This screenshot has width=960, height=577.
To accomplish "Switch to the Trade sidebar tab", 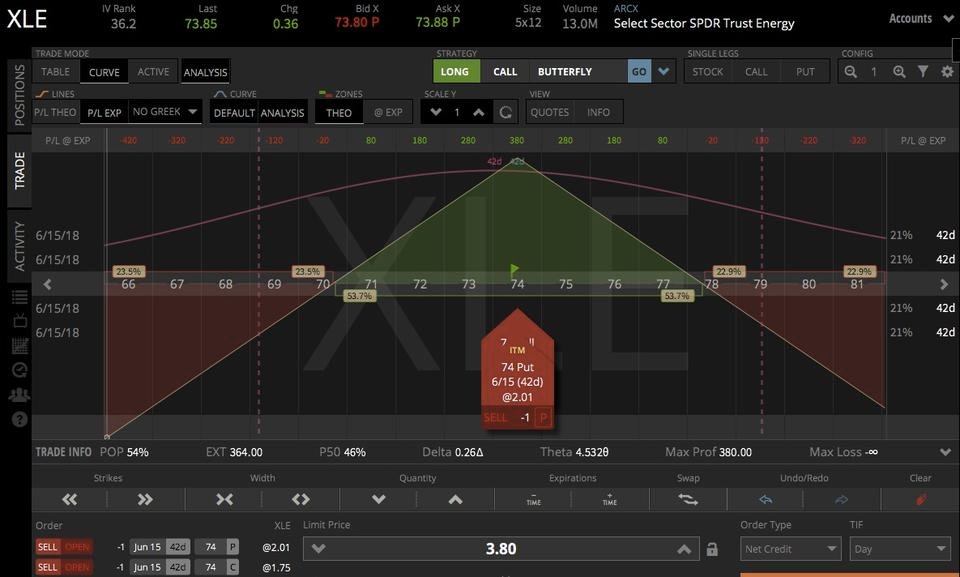I will (x=19, y=170).
